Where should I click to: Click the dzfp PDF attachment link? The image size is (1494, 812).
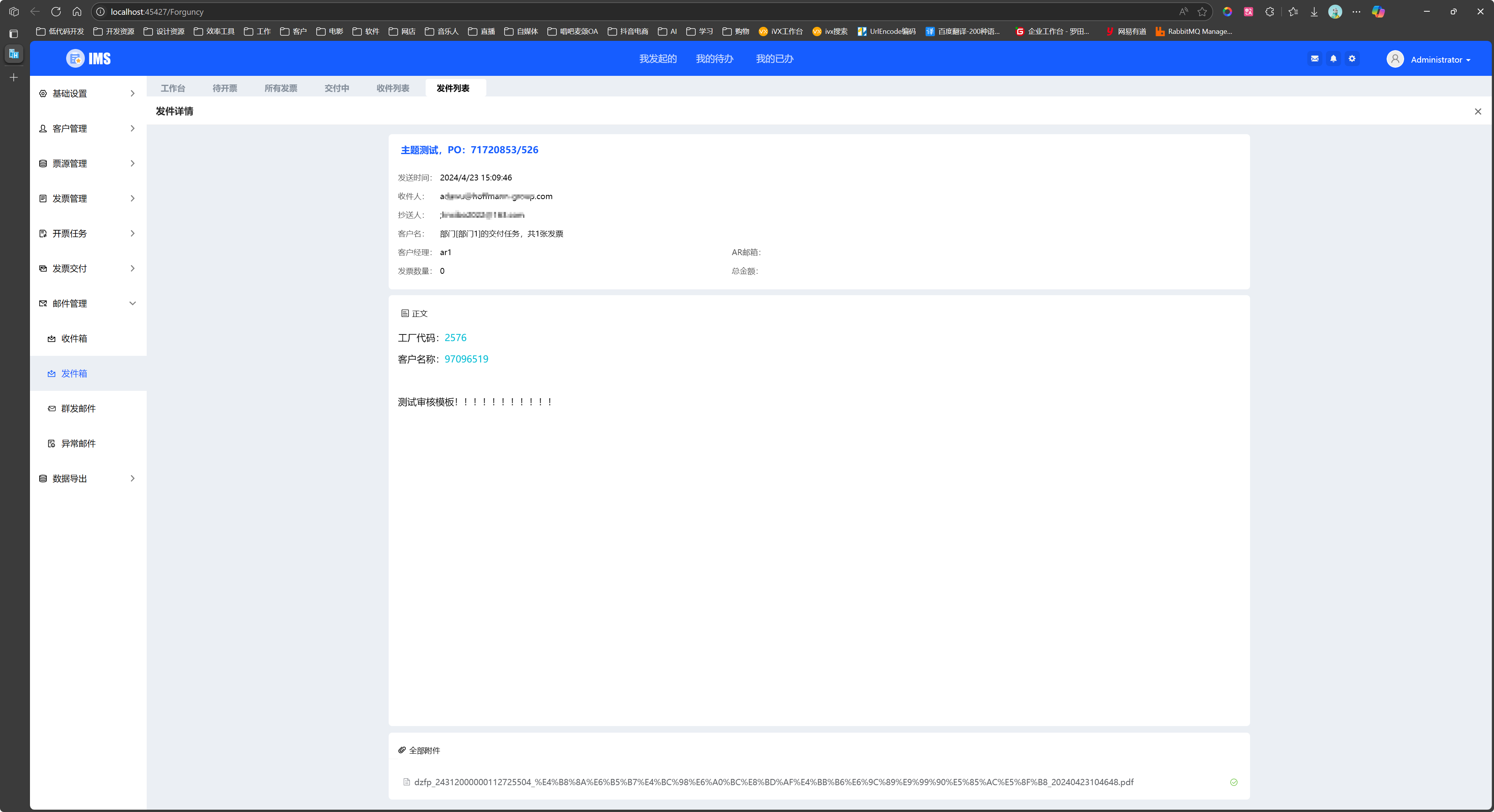click(773, 782)
